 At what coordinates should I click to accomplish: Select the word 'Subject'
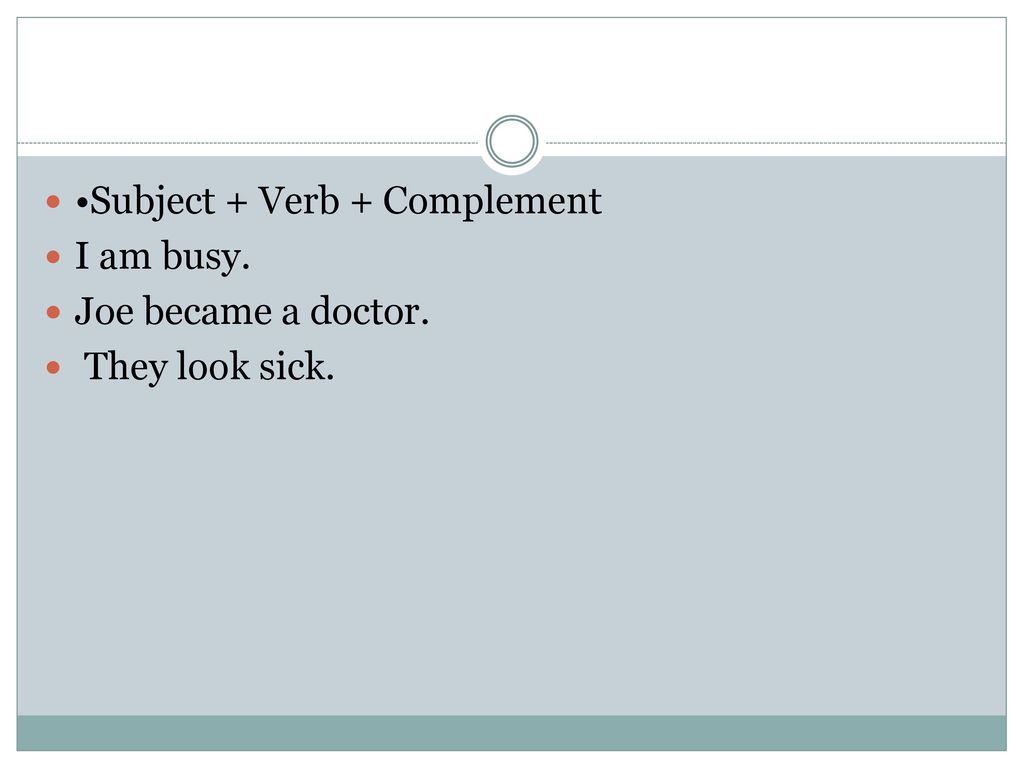(152, 202)
